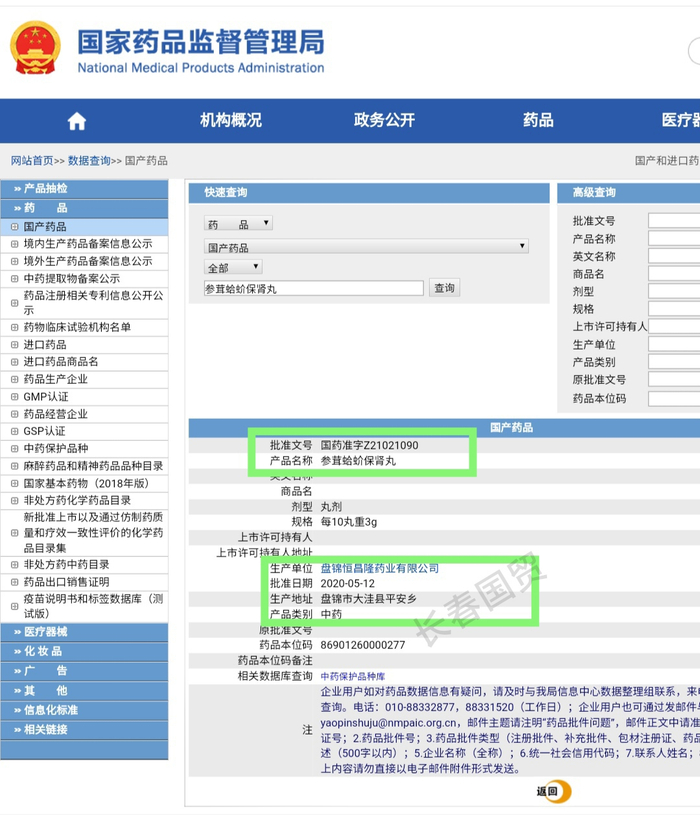Open the 信息化标准 sidebar section
The height and width of the screenshot is (815, 700).
click(84, 710)
